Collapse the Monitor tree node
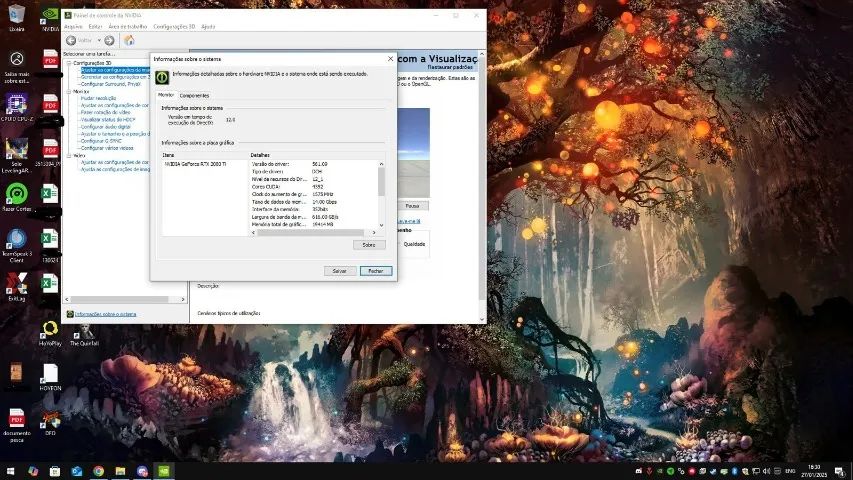This screenshot has width=853, height=480. click(x=69, y=91)
